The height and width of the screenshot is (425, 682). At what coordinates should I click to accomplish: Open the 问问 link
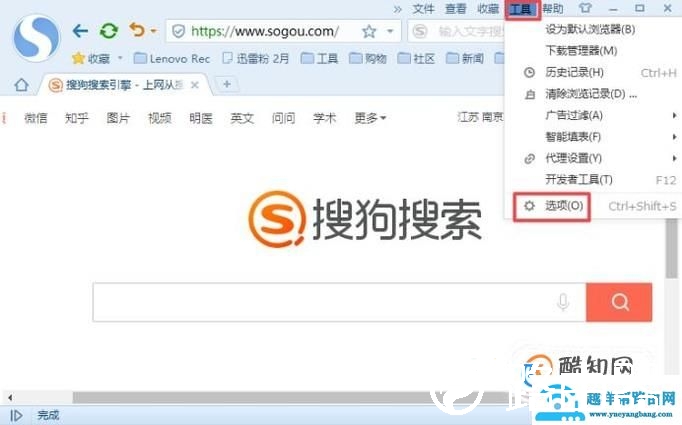pos(284,118)
